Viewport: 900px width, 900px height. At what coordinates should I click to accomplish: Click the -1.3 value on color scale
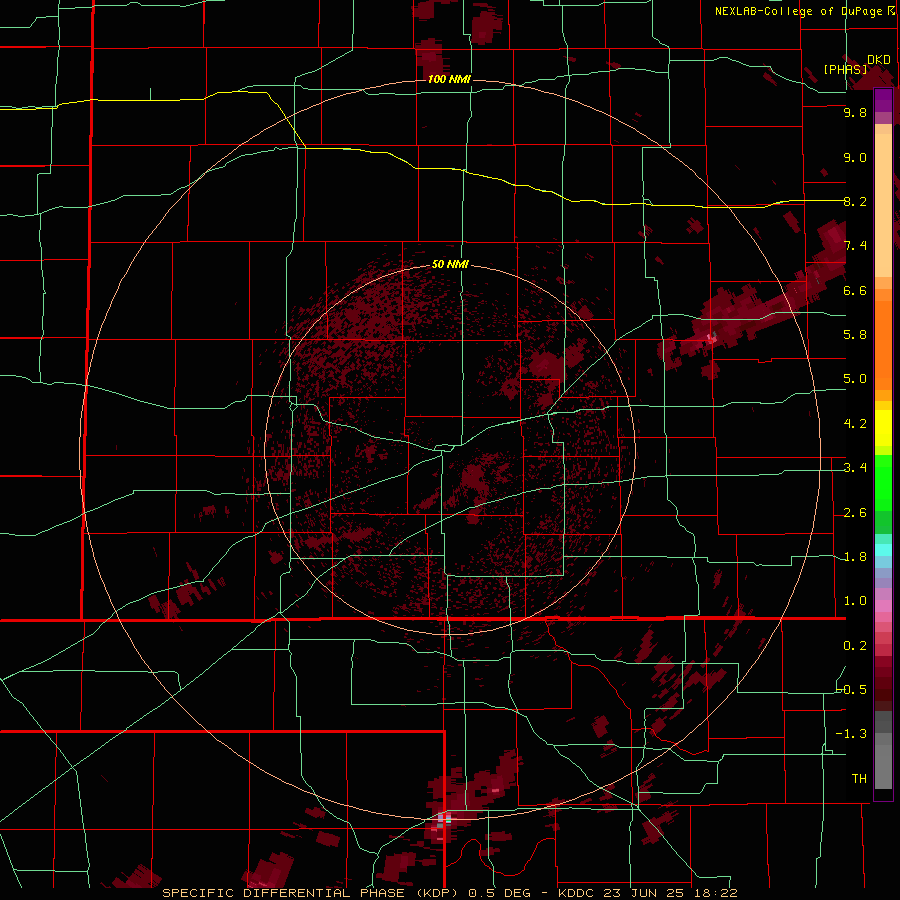click(852, 734)
